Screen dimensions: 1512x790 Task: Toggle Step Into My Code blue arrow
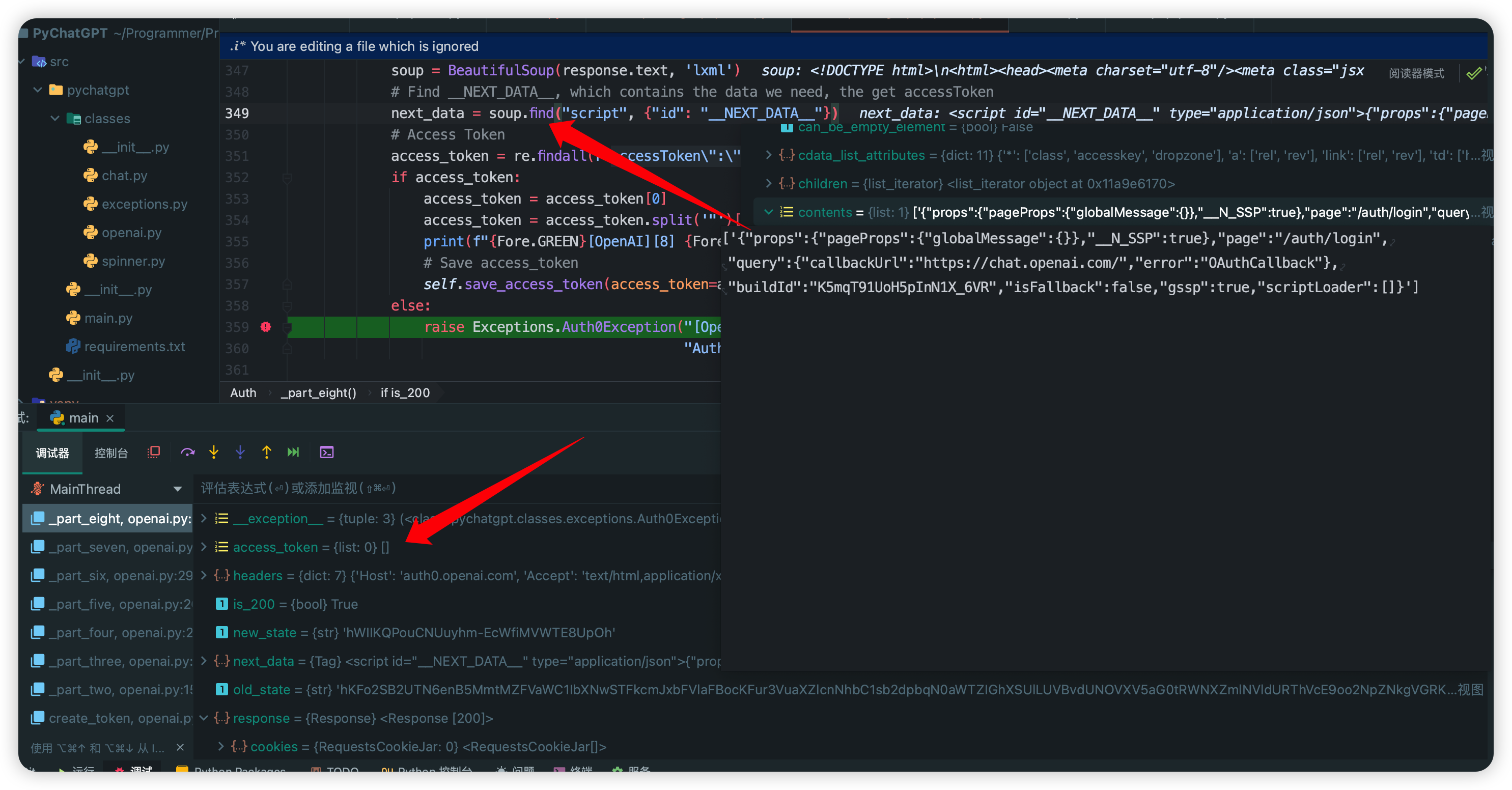point(240,452)
